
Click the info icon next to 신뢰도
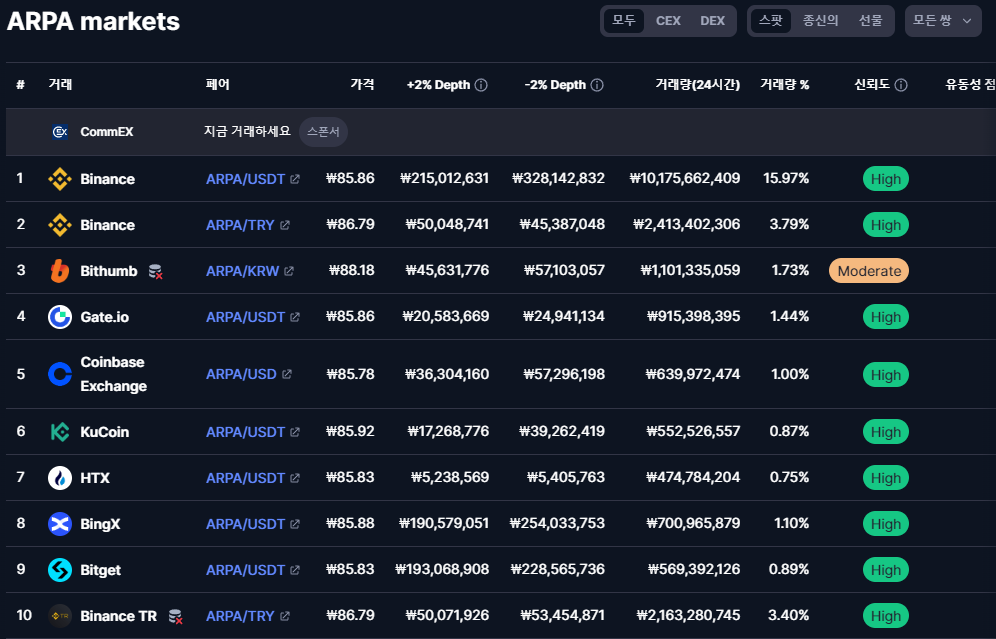[x=901, y=85]
